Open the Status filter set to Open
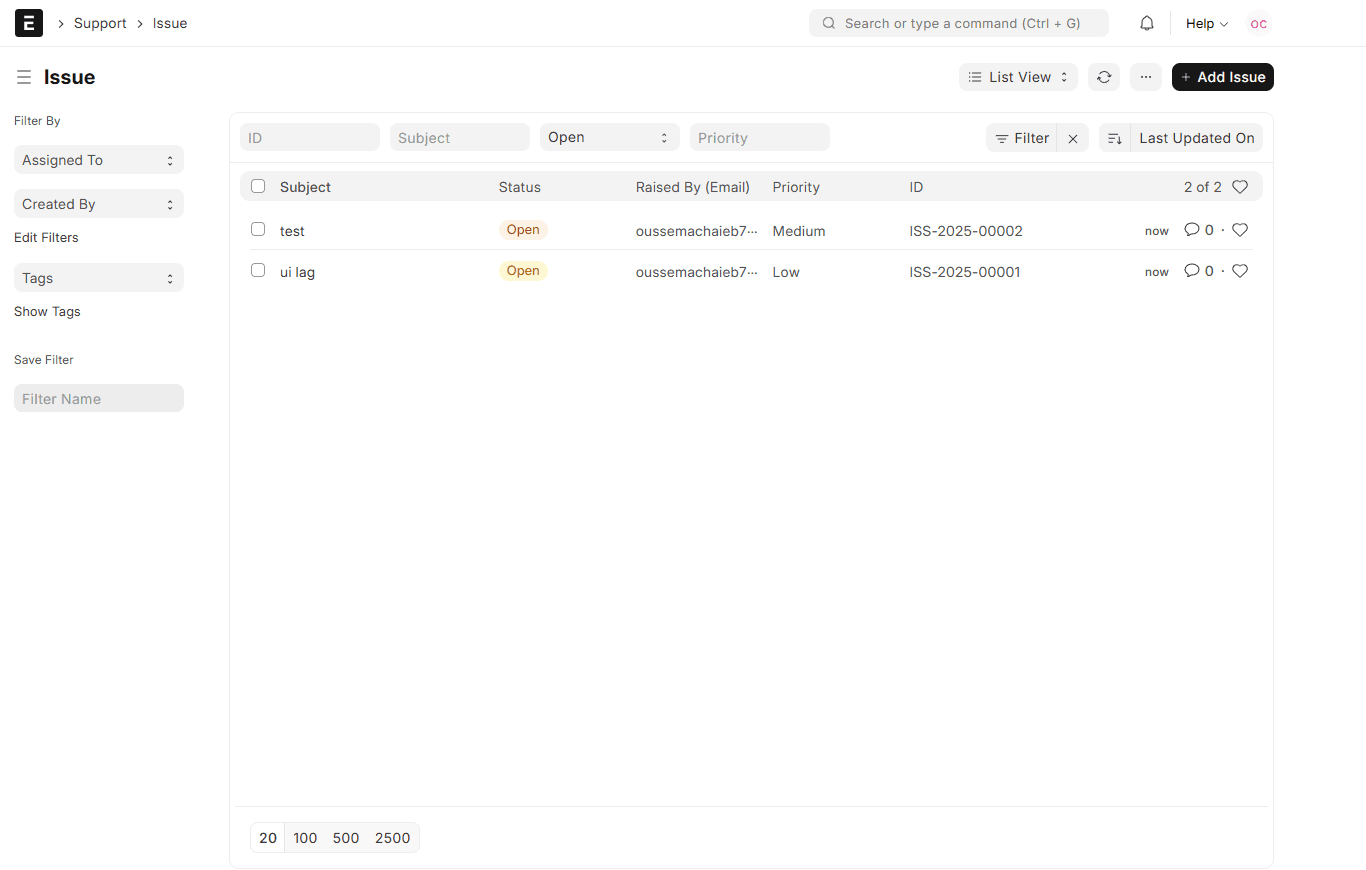The width and height of the screenshot is (1366, 870). pos(610,137)
